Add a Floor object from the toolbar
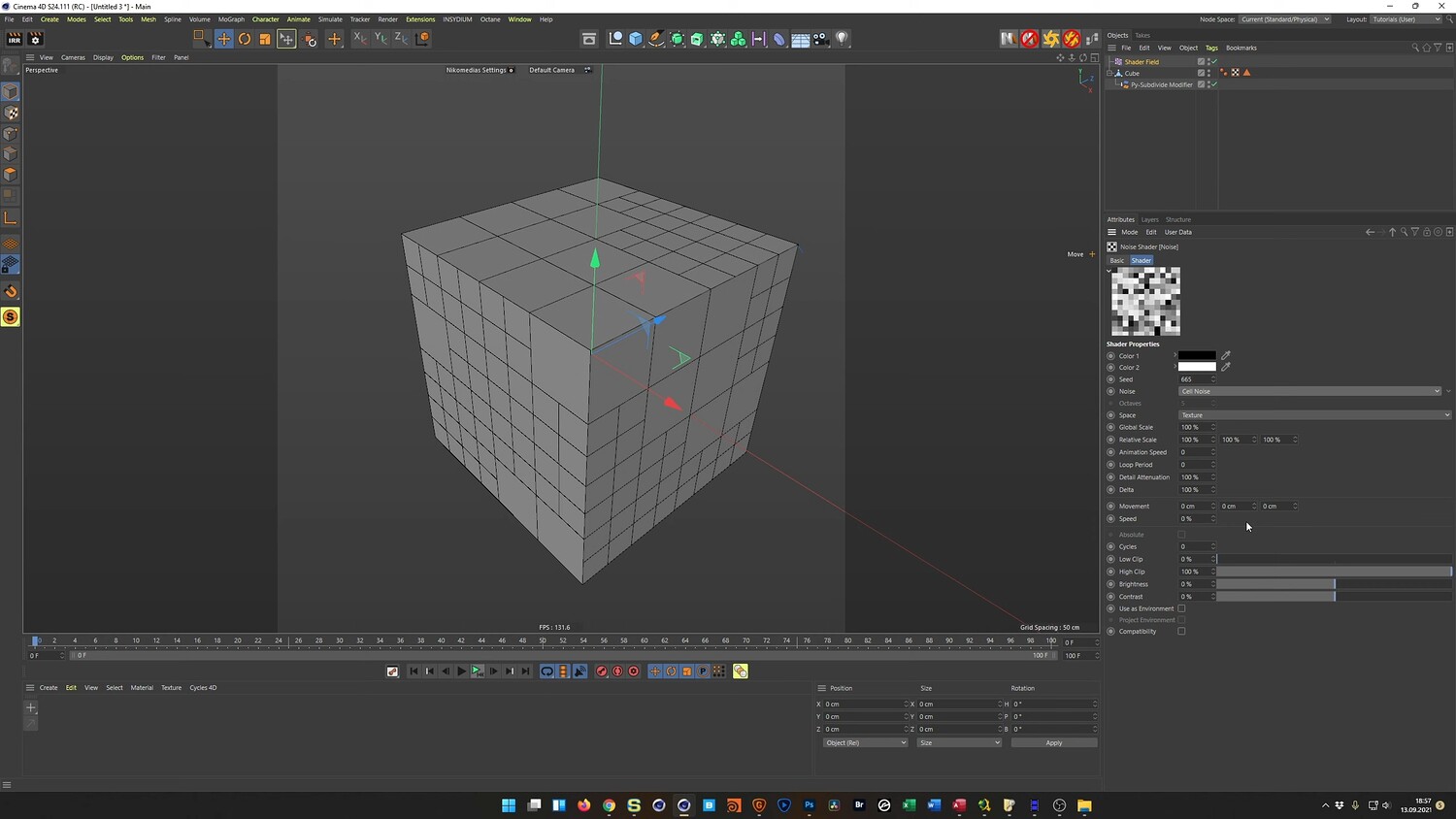 (x=800, y=39)
